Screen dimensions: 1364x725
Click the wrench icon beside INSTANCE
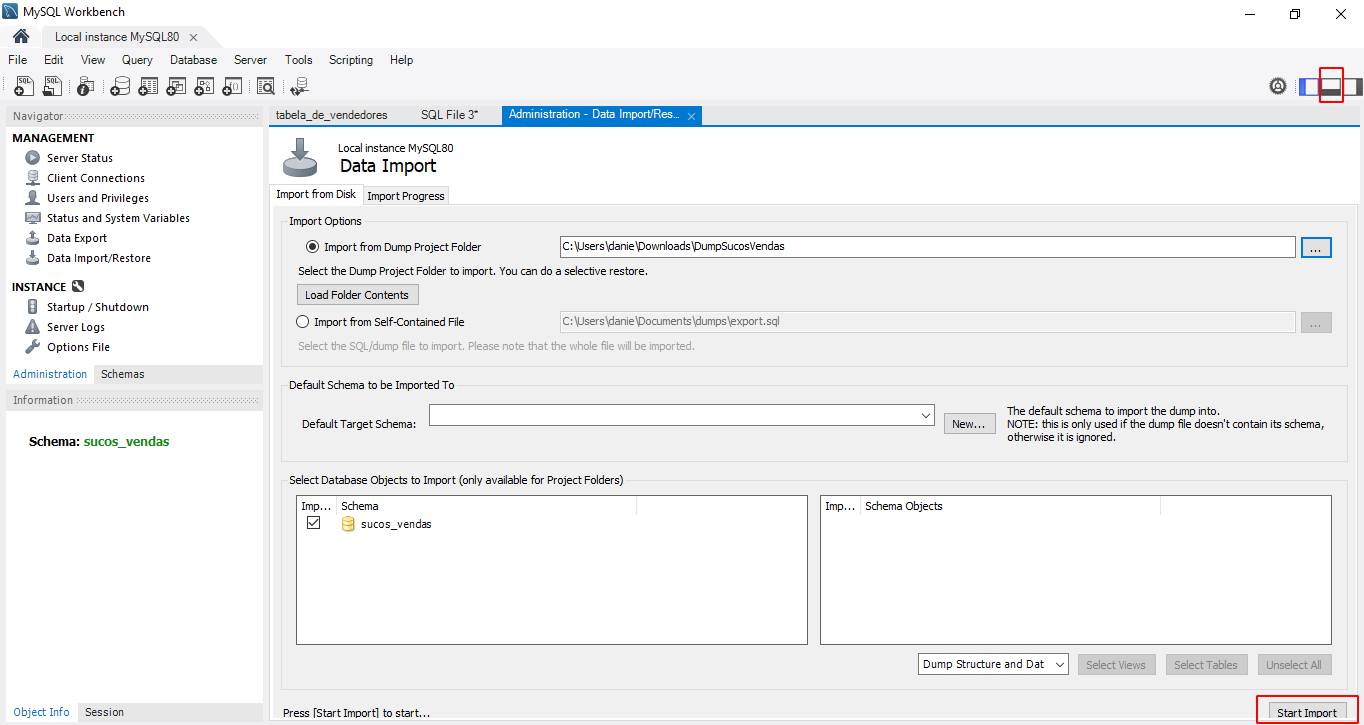[78, 287]
